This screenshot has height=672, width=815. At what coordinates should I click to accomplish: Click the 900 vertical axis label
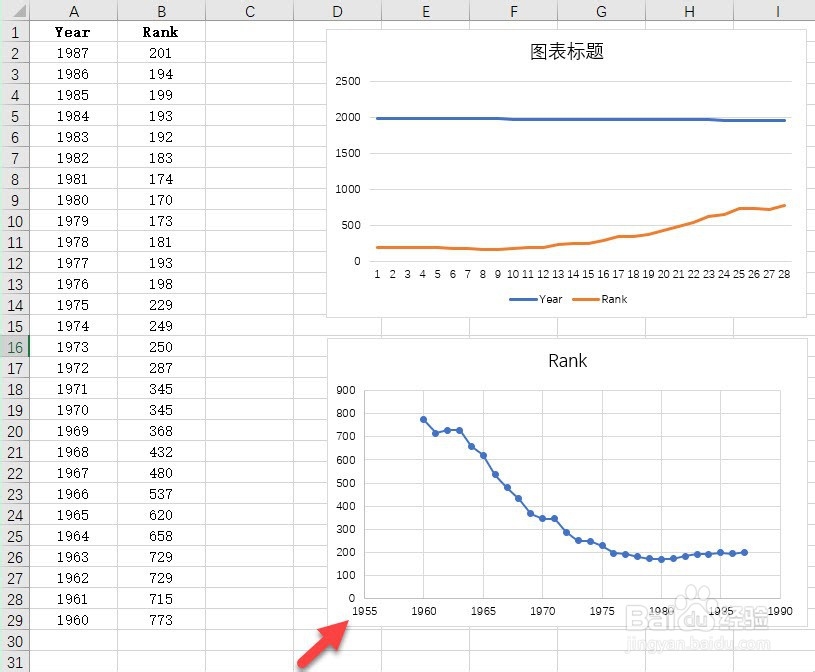(346, 390)
